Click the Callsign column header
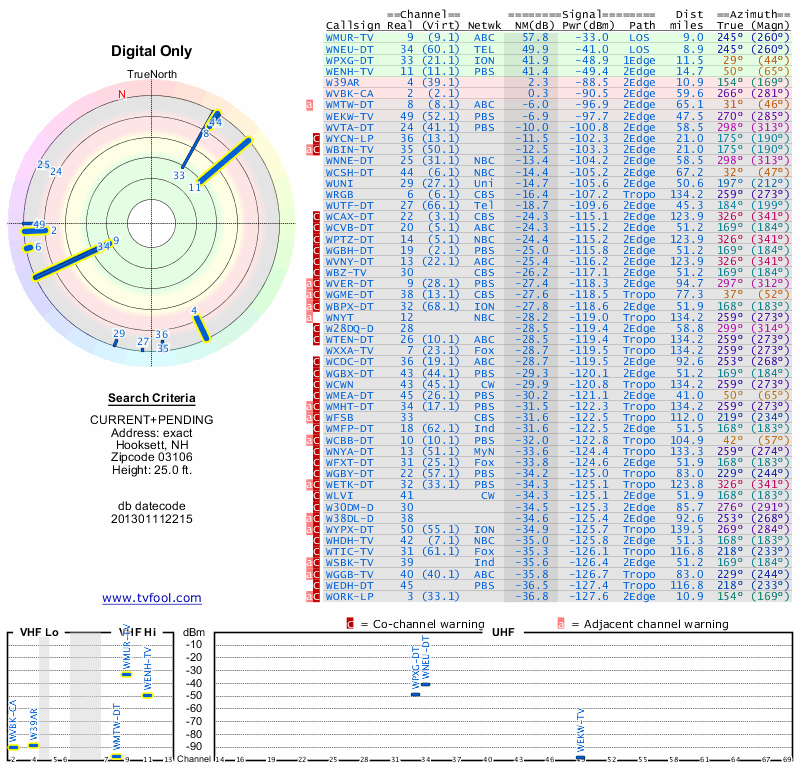This screenshot has height=768, width=800. point(353,25)
